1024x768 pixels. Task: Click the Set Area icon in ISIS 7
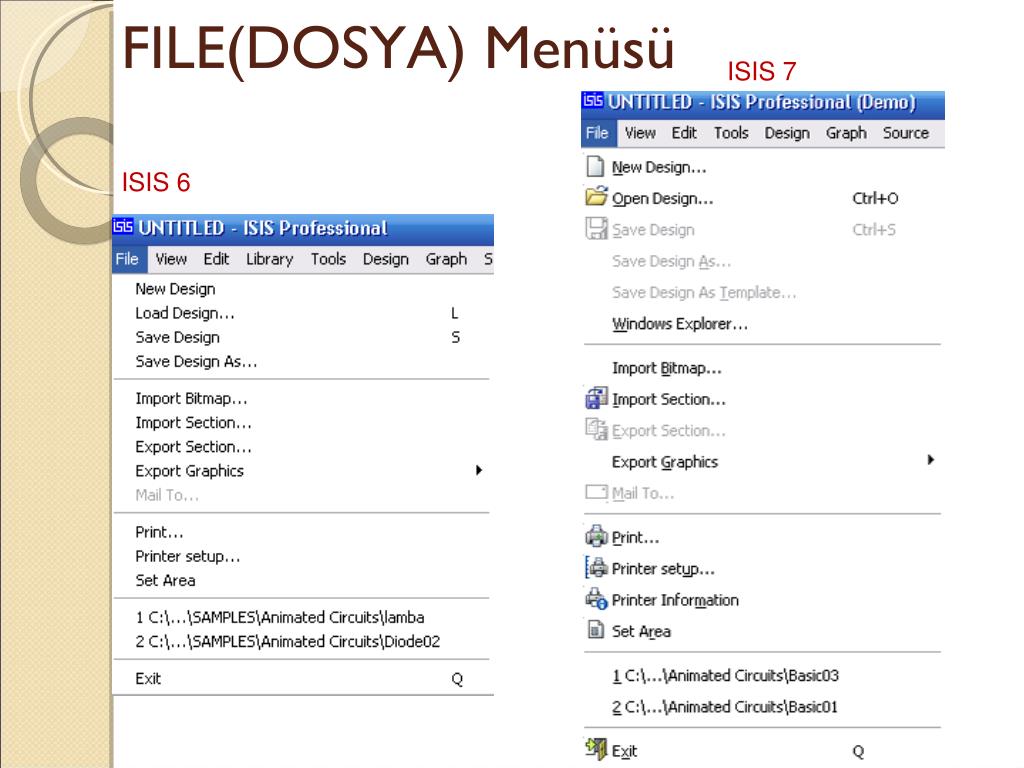(596, 630)
